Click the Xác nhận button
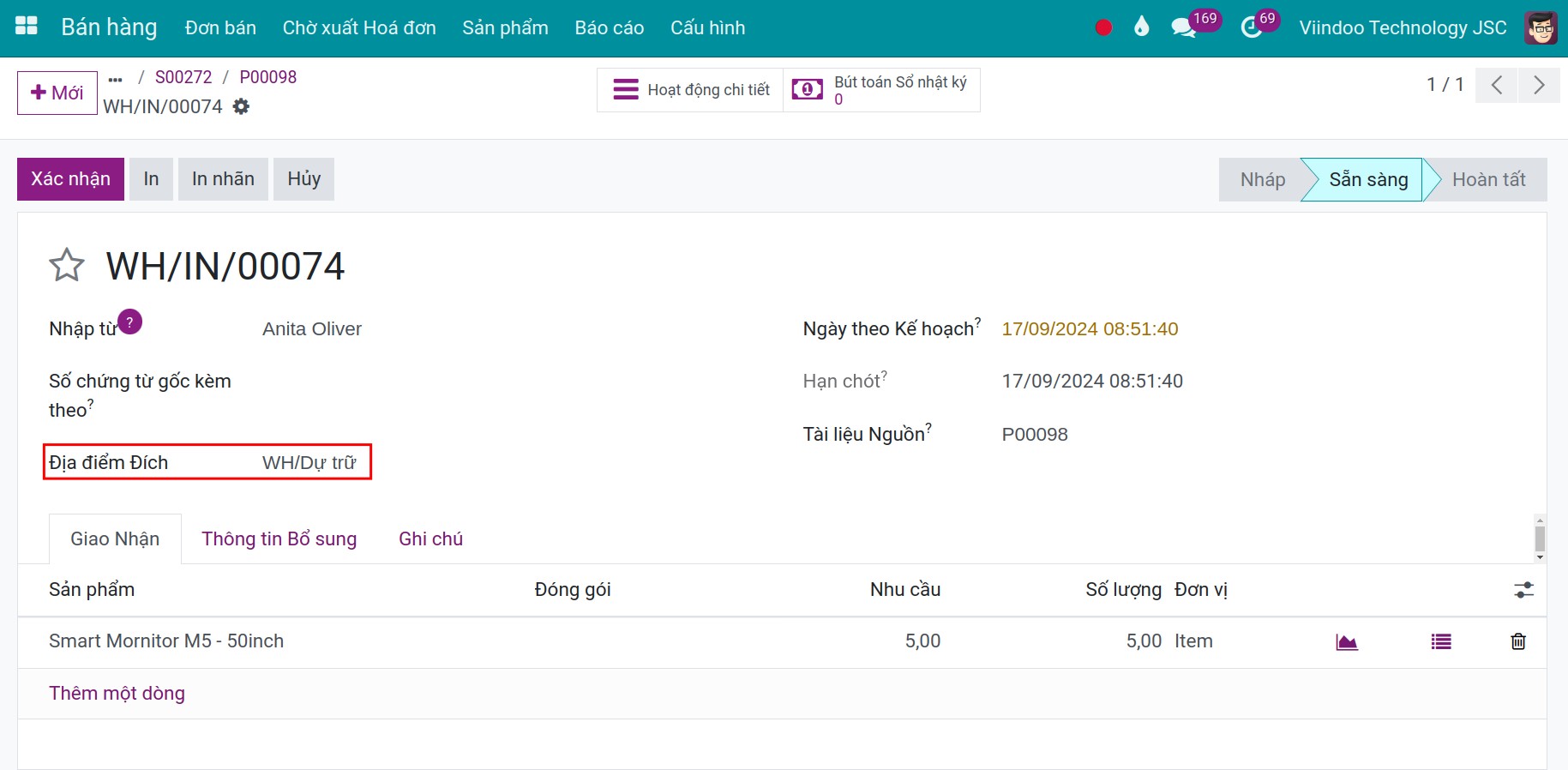This screenshot has width=1568, height=770. (70, 178)
